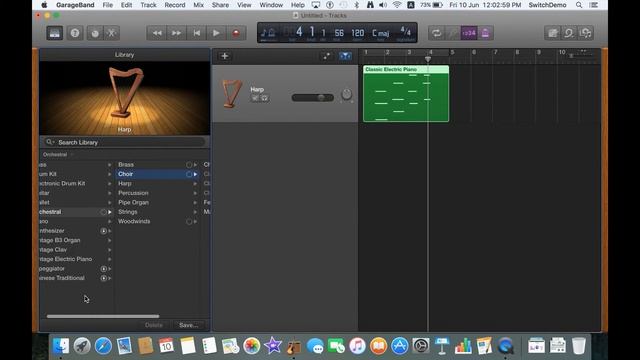Image resolution: width=640 pixels, height=360 pixels.
Task: Change the 4/4 time signature
Action: point(405,31)
